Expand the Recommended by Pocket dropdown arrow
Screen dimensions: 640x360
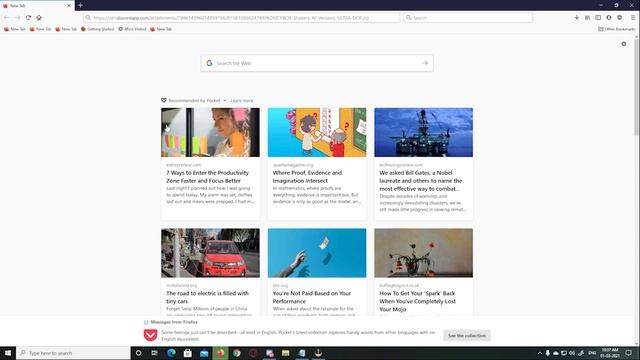[224, 100]
